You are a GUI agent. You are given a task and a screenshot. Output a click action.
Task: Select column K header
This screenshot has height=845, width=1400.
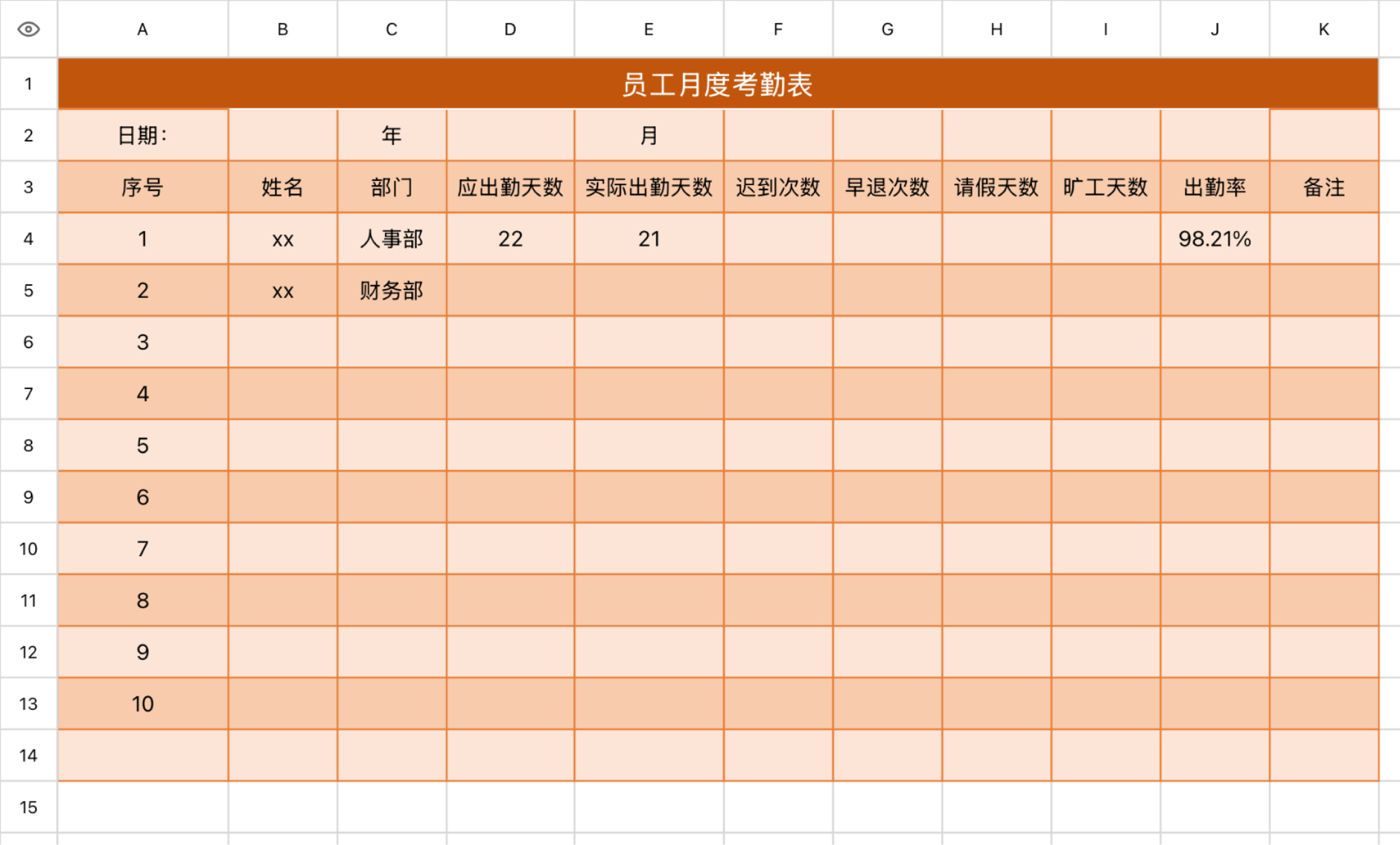coord(1324,29)
